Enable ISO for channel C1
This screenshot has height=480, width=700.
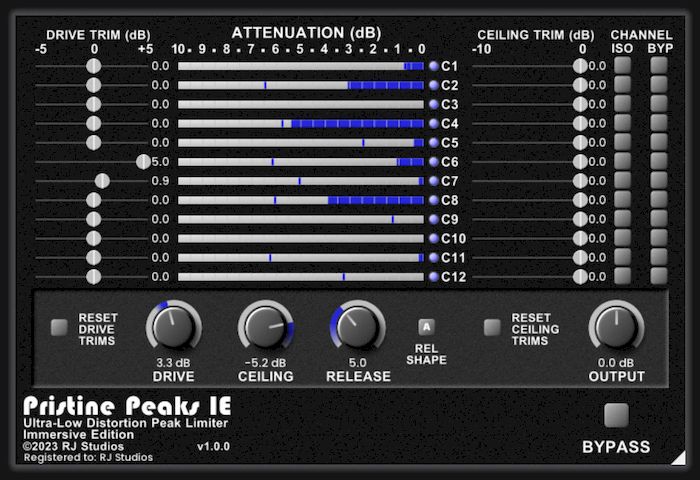pos(623,66)
